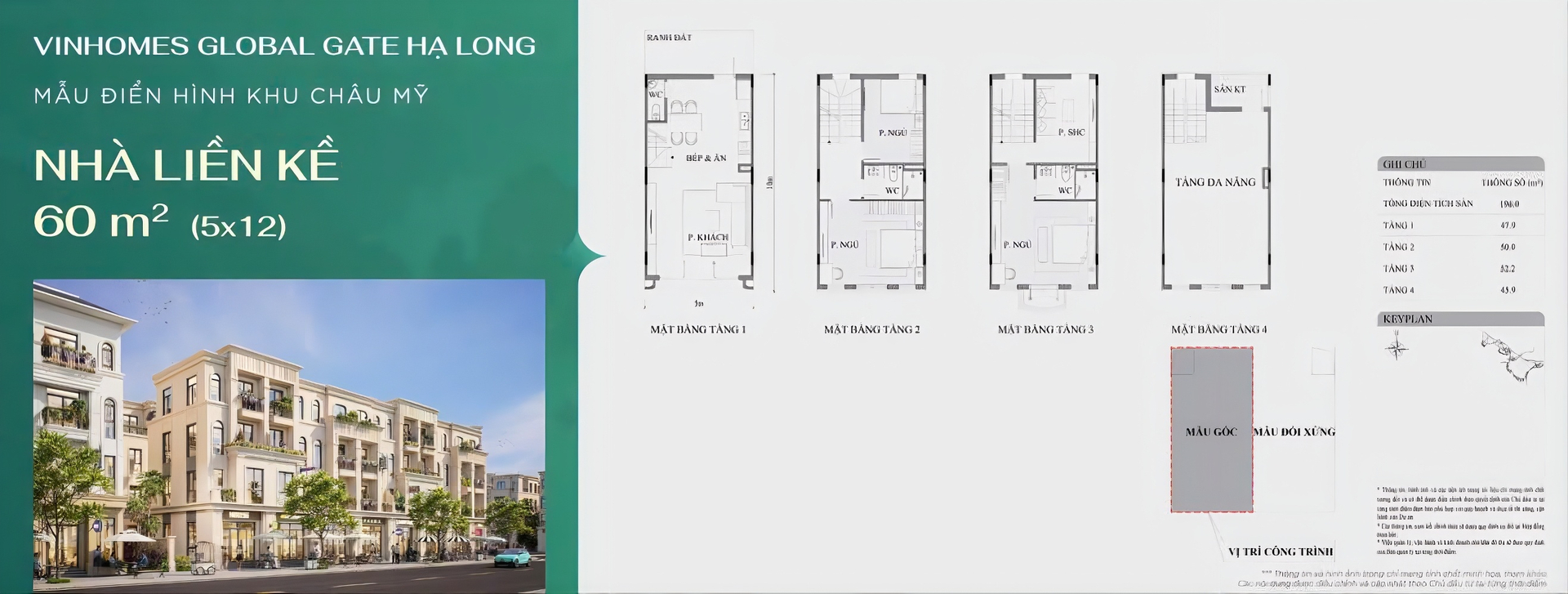Click the MẶT BẰNG TẦNG 3 caption
Viewport: 1568px width, 594px height.
click(x=1045, y=329)
